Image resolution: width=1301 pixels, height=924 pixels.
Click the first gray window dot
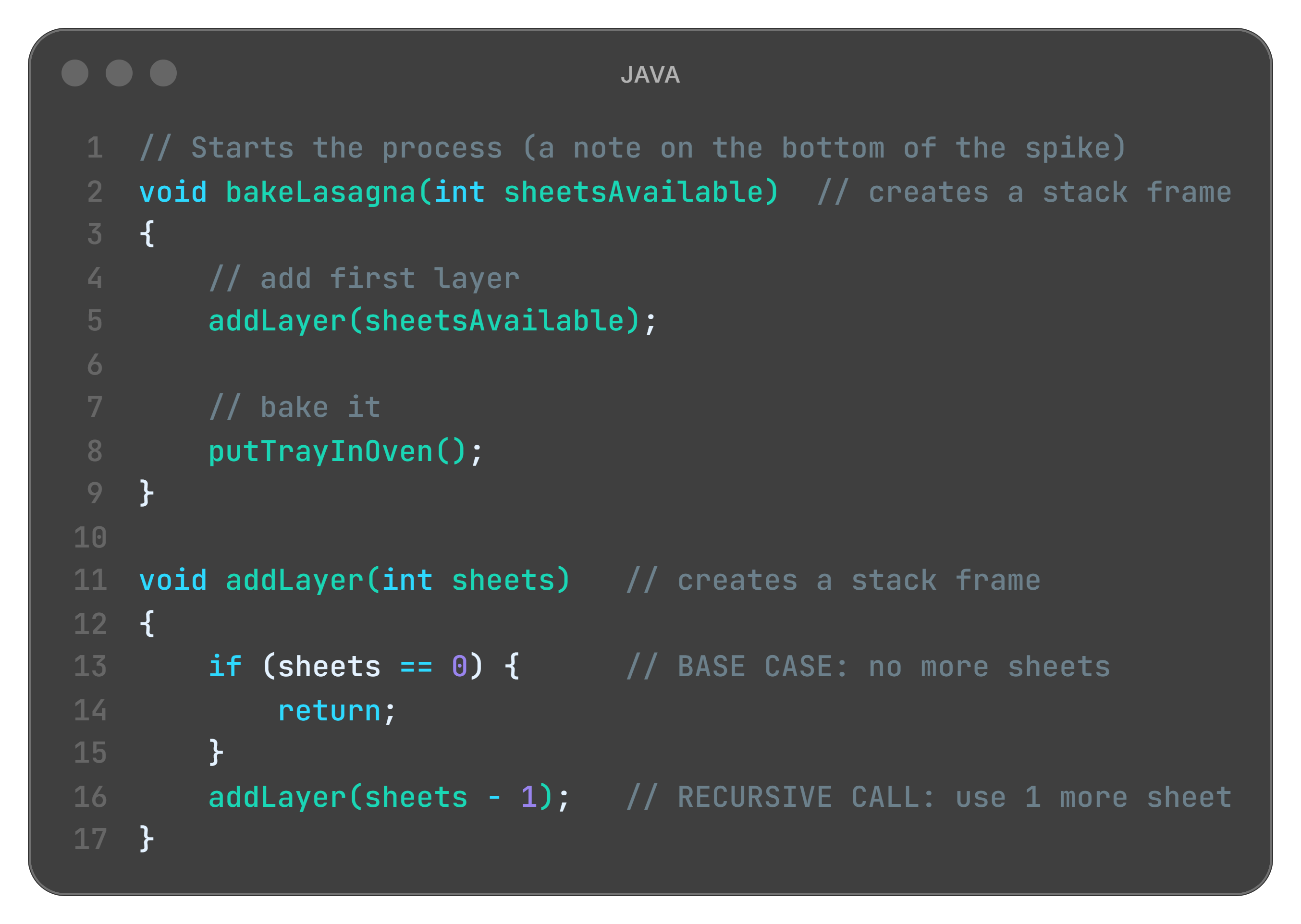click(x=74, y=73)
